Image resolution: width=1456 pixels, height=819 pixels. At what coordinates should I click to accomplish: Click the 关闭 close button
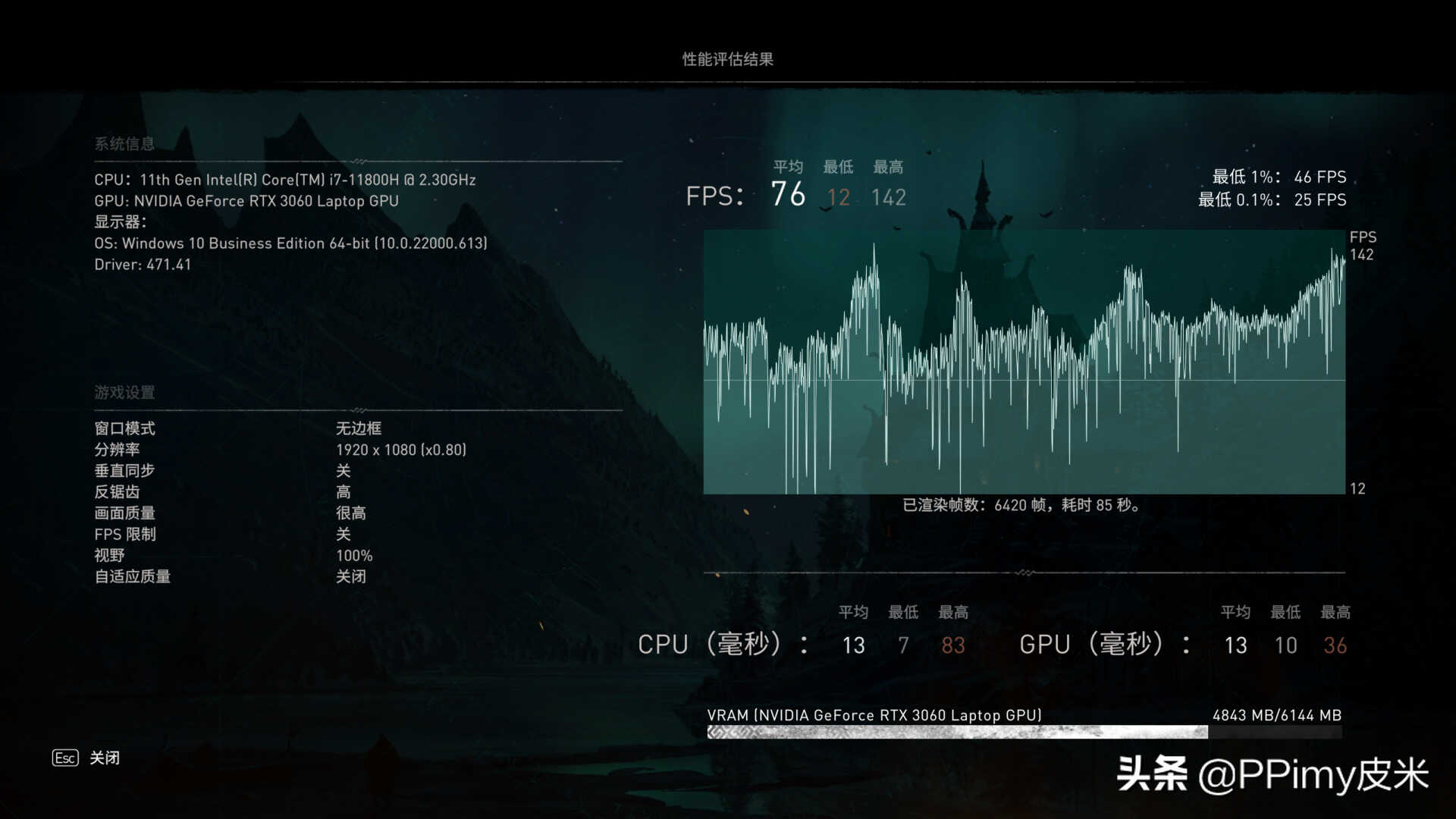104,757
